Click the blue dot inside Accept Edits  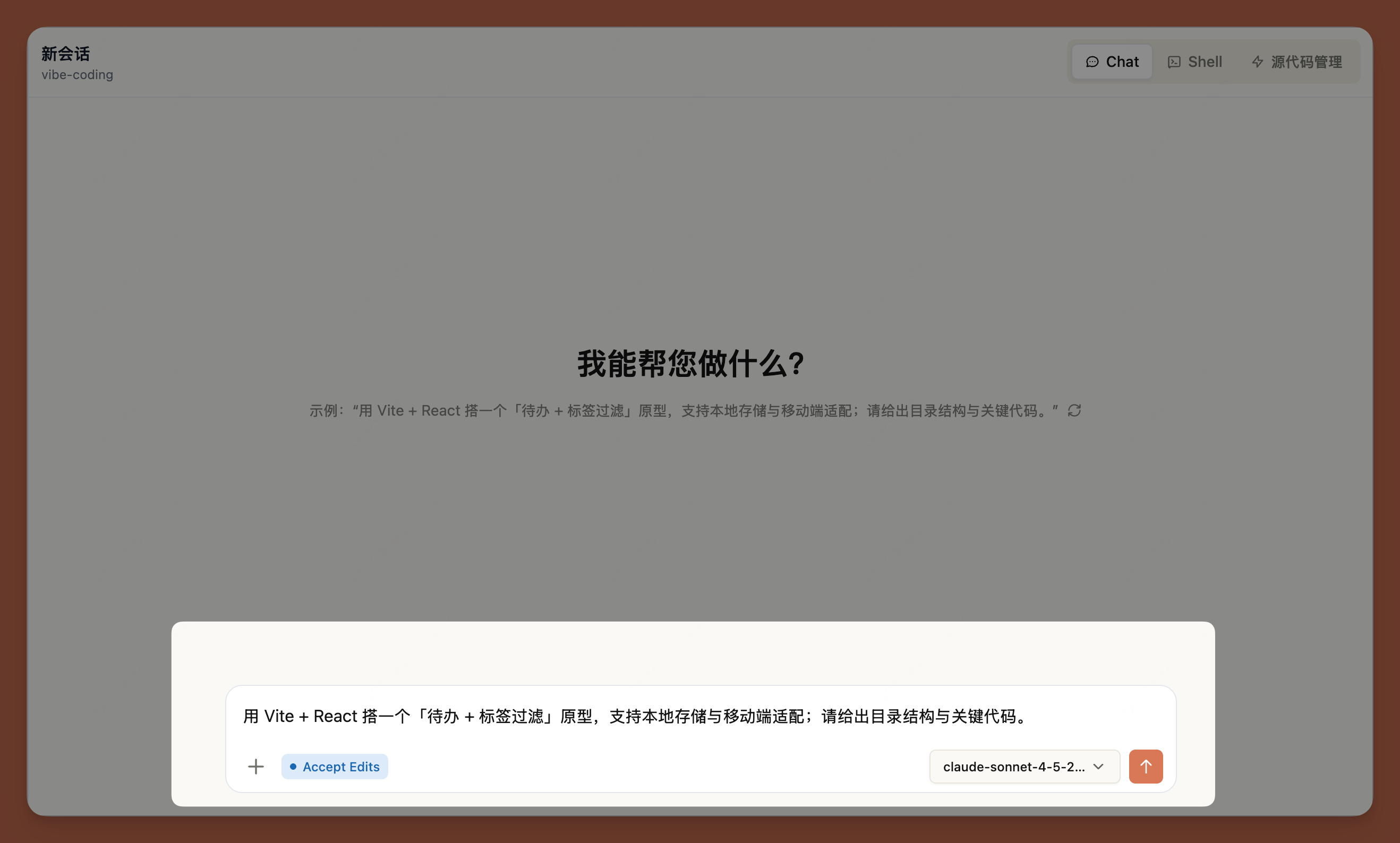click(x=294, y=767)
